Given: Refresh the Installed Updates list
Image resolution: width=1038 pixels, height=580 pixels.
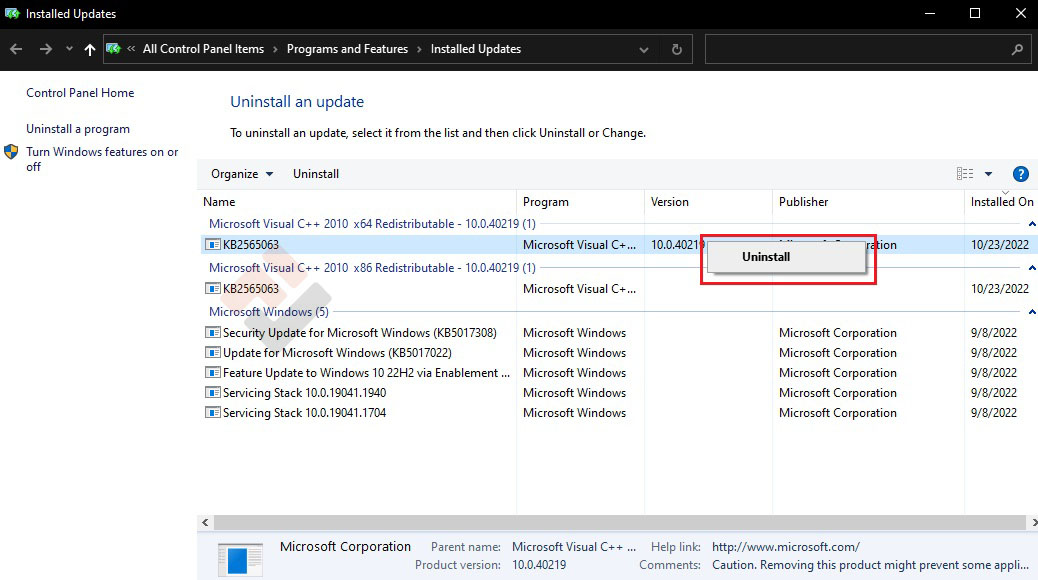Looking at the screenshot, I should pos(677,49).
